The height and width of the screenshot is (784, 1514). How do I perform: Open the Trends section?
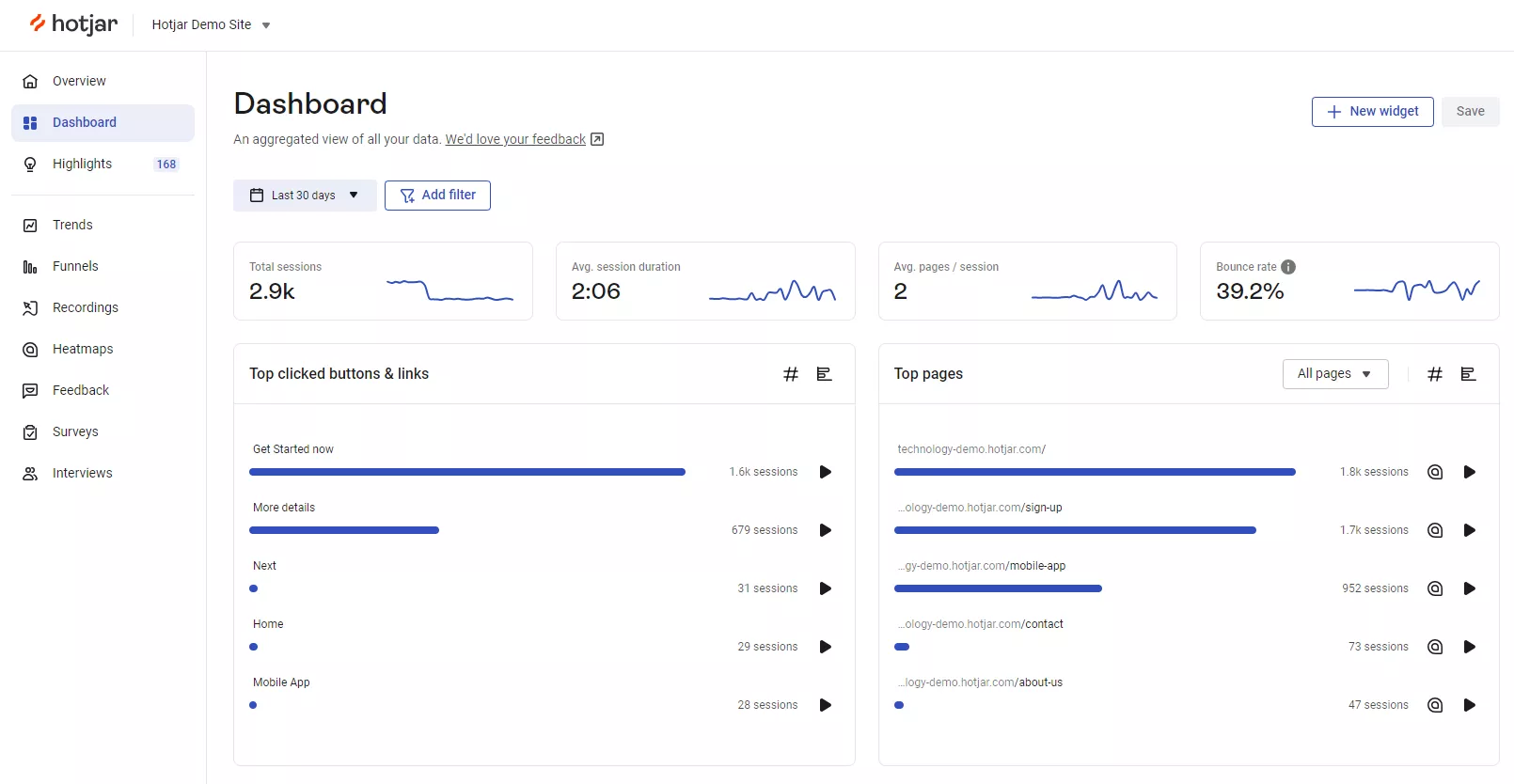[103, 225]
